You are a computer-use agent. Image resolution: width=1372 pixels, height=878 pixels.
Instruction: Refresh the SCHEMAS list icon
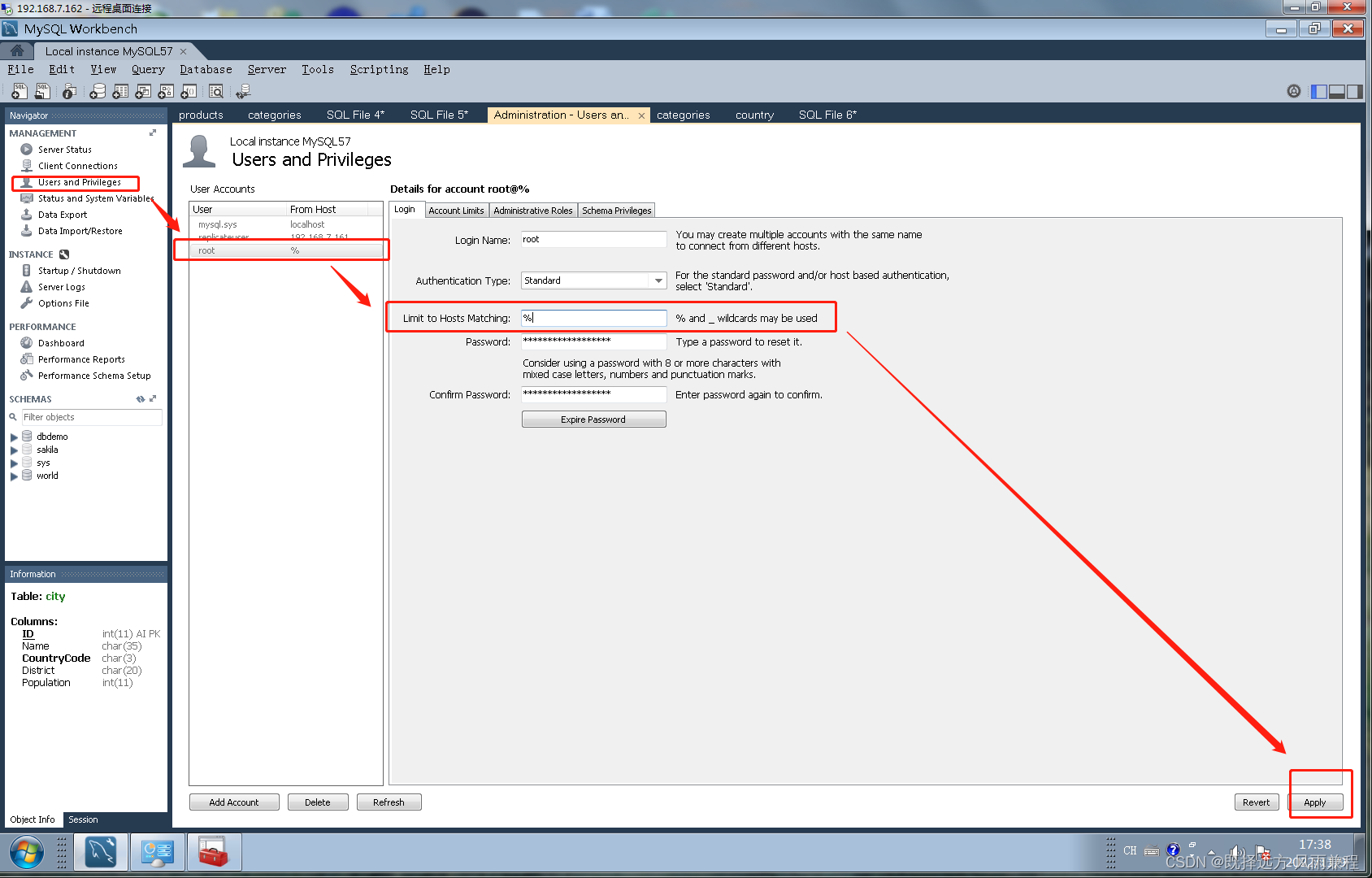pos(141,399)
